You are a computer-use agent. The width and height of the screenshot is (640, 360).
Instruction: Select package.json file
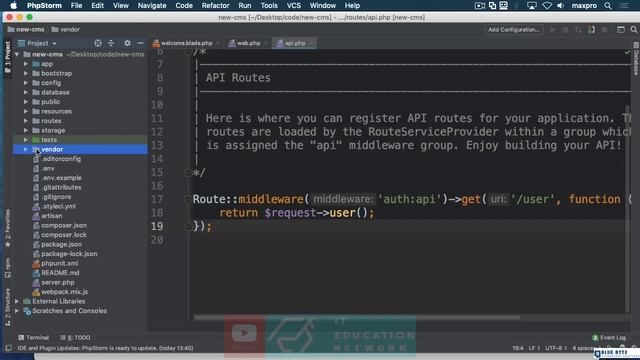click(x=61, y=244)
